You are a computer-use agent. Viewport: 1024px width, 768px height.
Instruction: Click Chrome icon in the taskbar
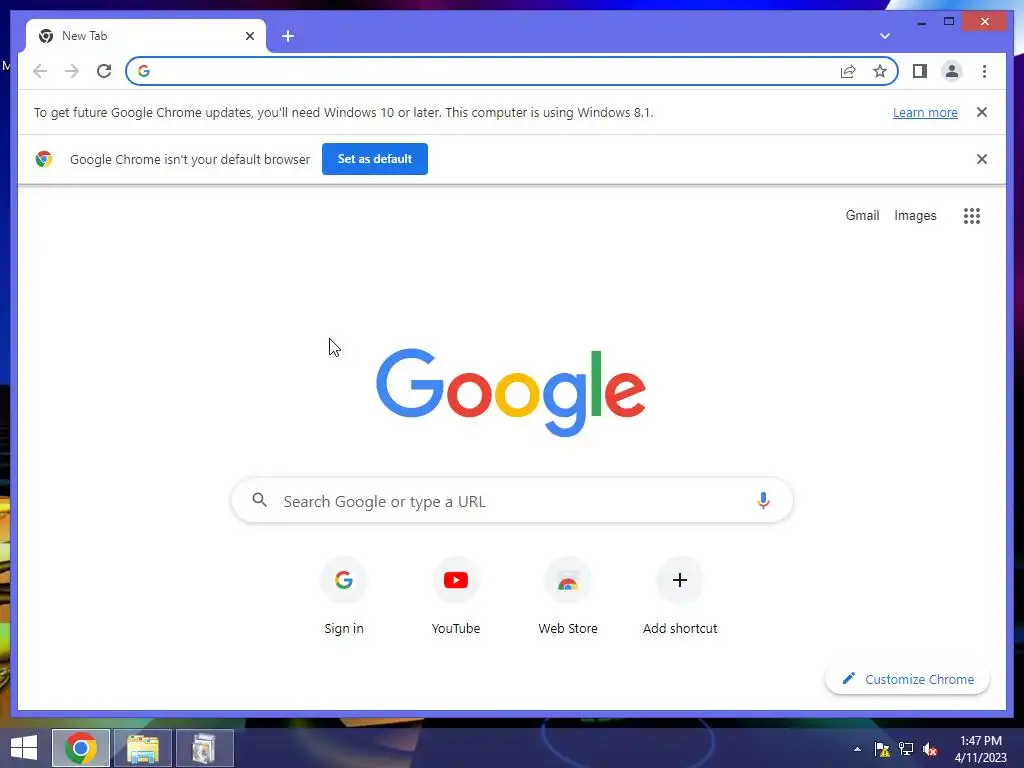pyautogui.click(x=81, y=748)
